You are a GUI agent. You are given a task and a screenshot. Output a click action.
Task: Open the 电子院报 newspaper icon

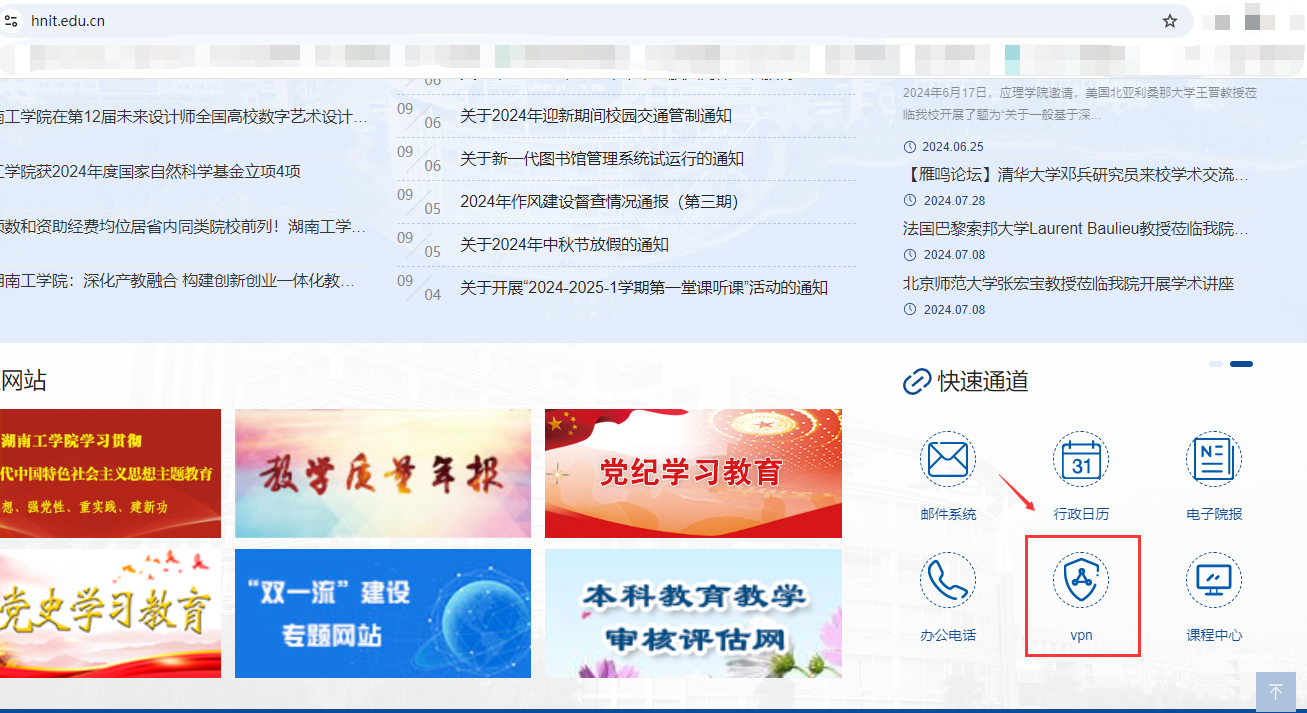[x=1213, y=460]
